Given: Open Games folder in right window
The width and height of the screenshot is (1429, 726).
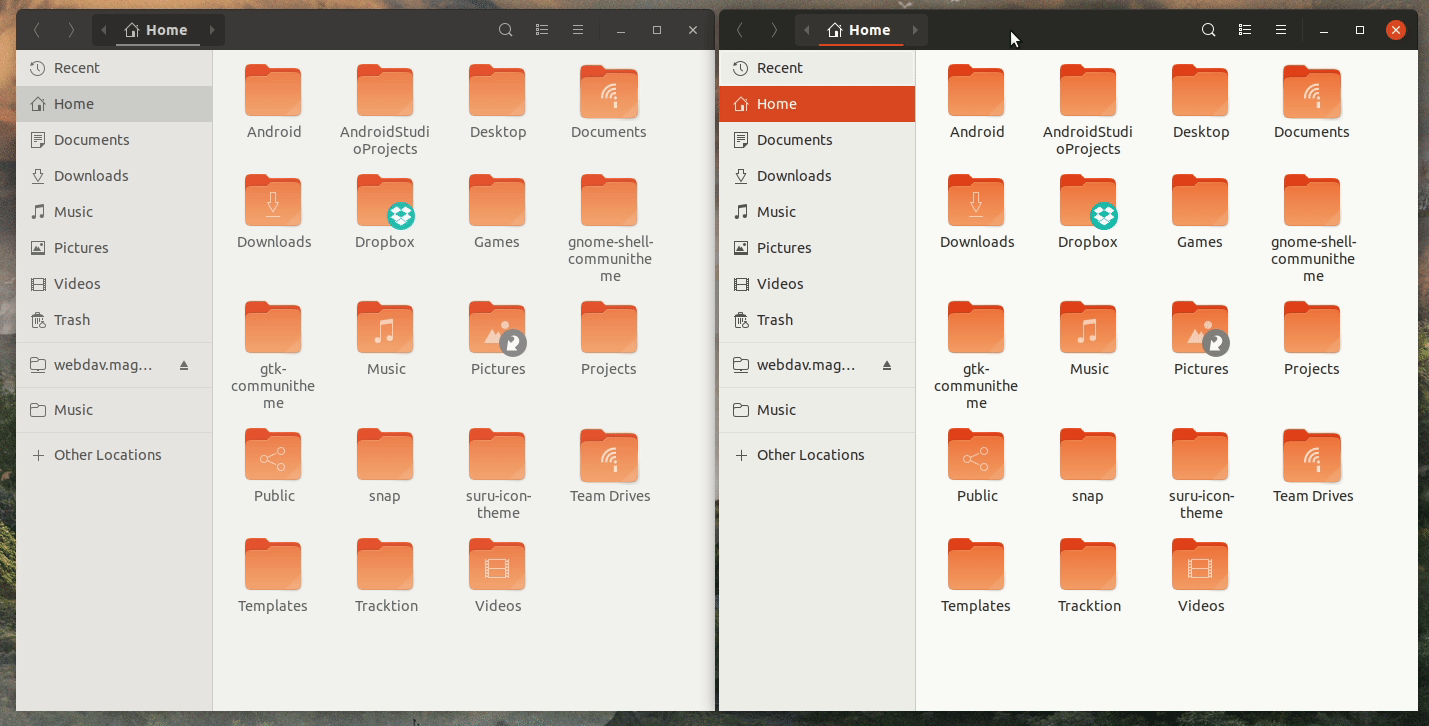Looking at the screenshot, I should point(1200,201).
